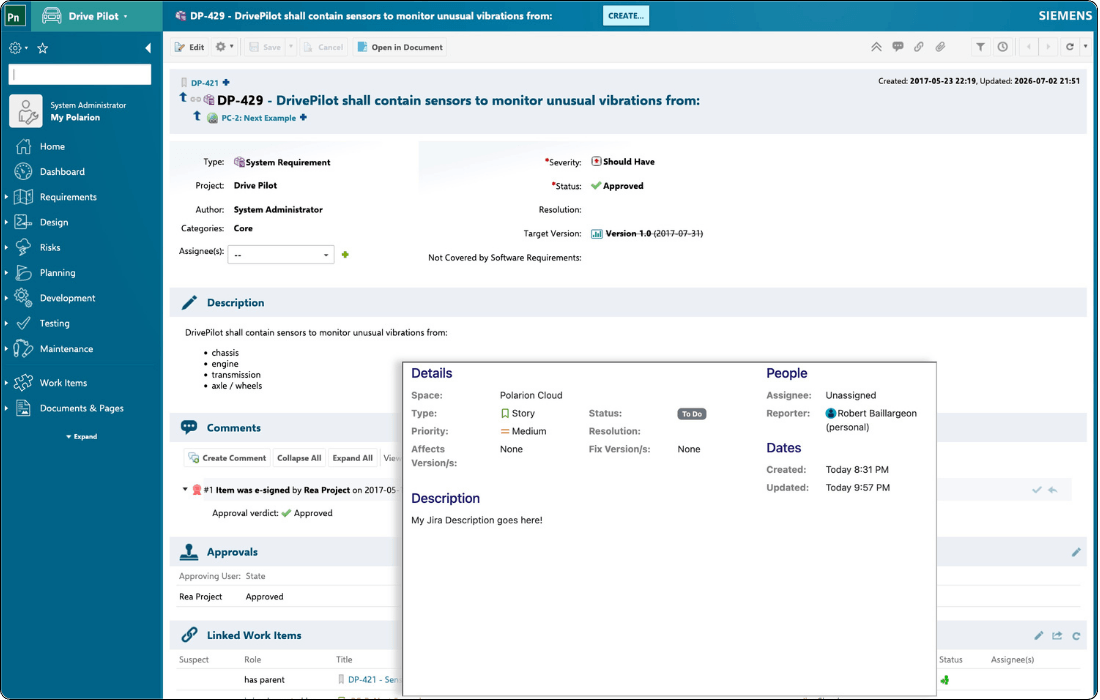This screenshot has width=1100, height=700.
Task: Click plus icon next to DP-421
Action: tap(226, 82)
